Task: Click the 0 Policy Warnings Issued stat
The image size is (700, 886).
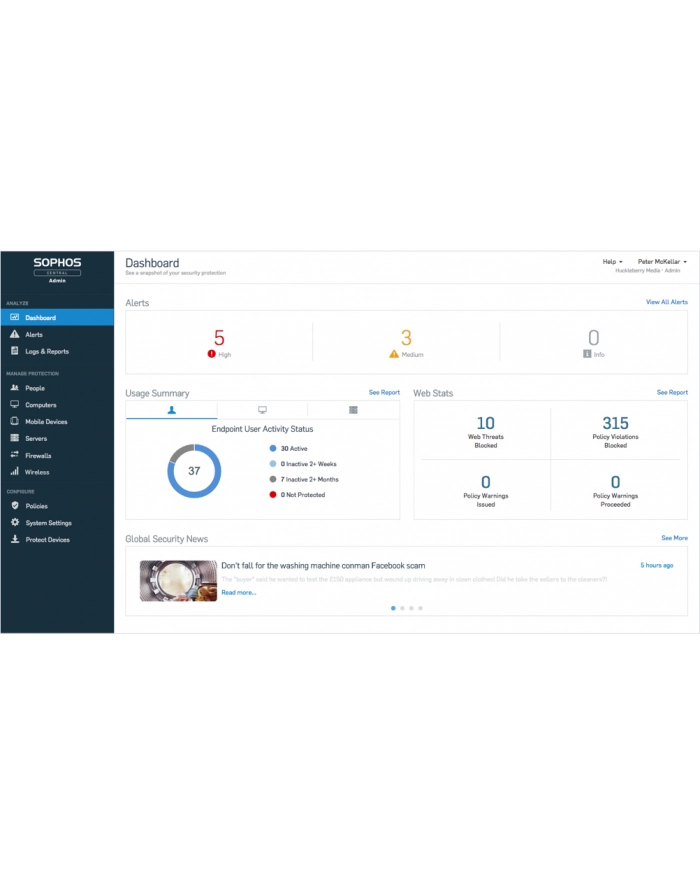Action: tap(485, 491)
